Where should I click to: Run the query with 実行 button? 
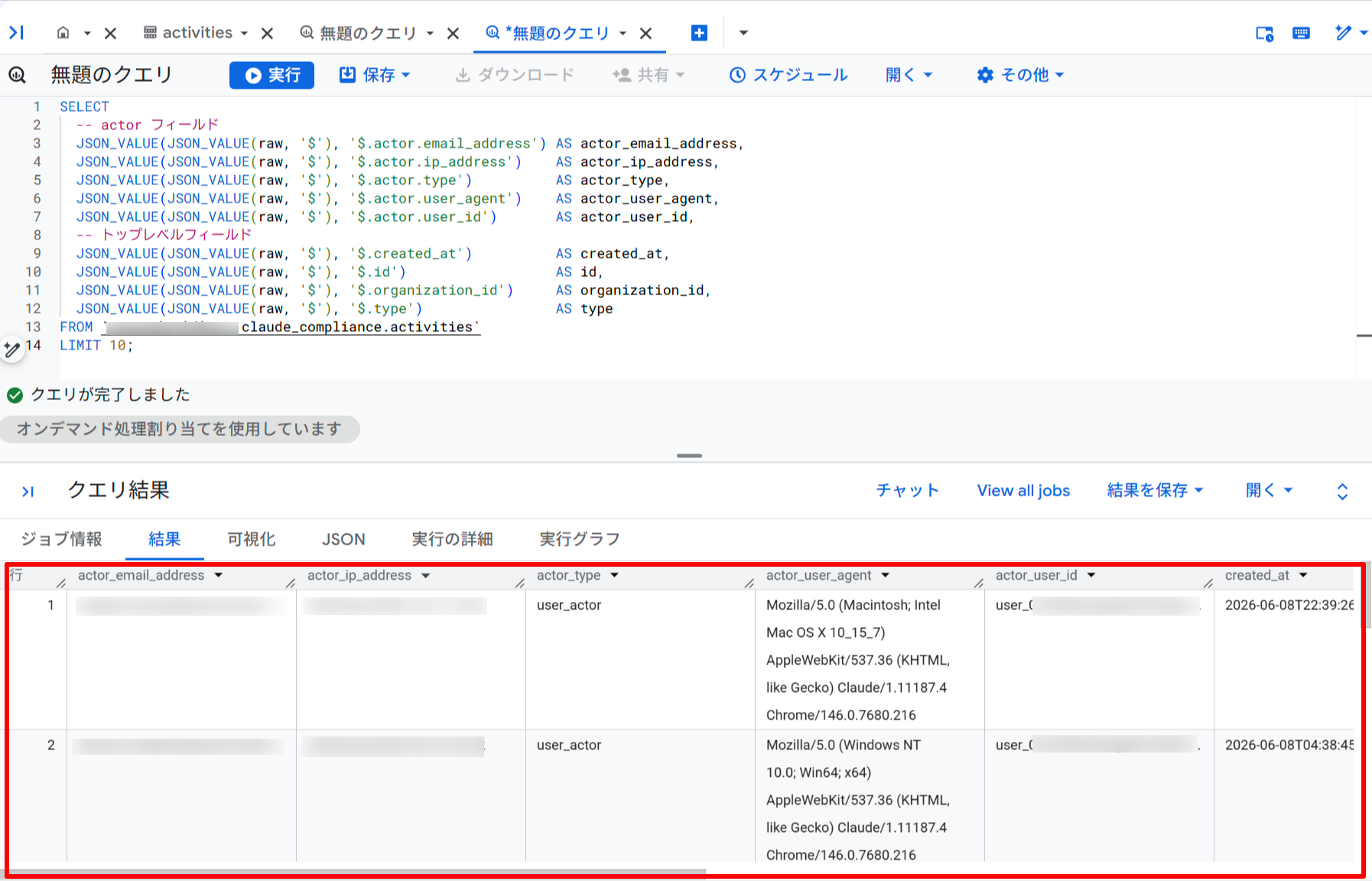point(271,75)
